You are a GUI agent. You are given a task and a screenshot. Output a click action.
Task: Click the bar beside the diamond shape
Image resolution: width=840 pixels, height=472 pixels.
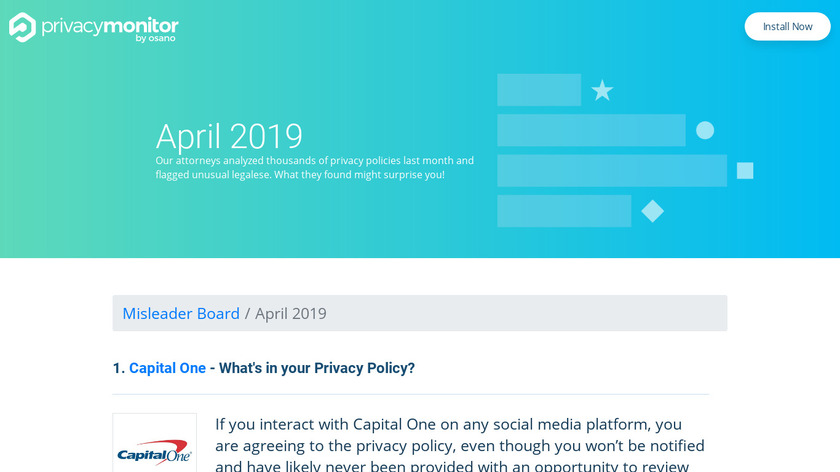point(564,211)
